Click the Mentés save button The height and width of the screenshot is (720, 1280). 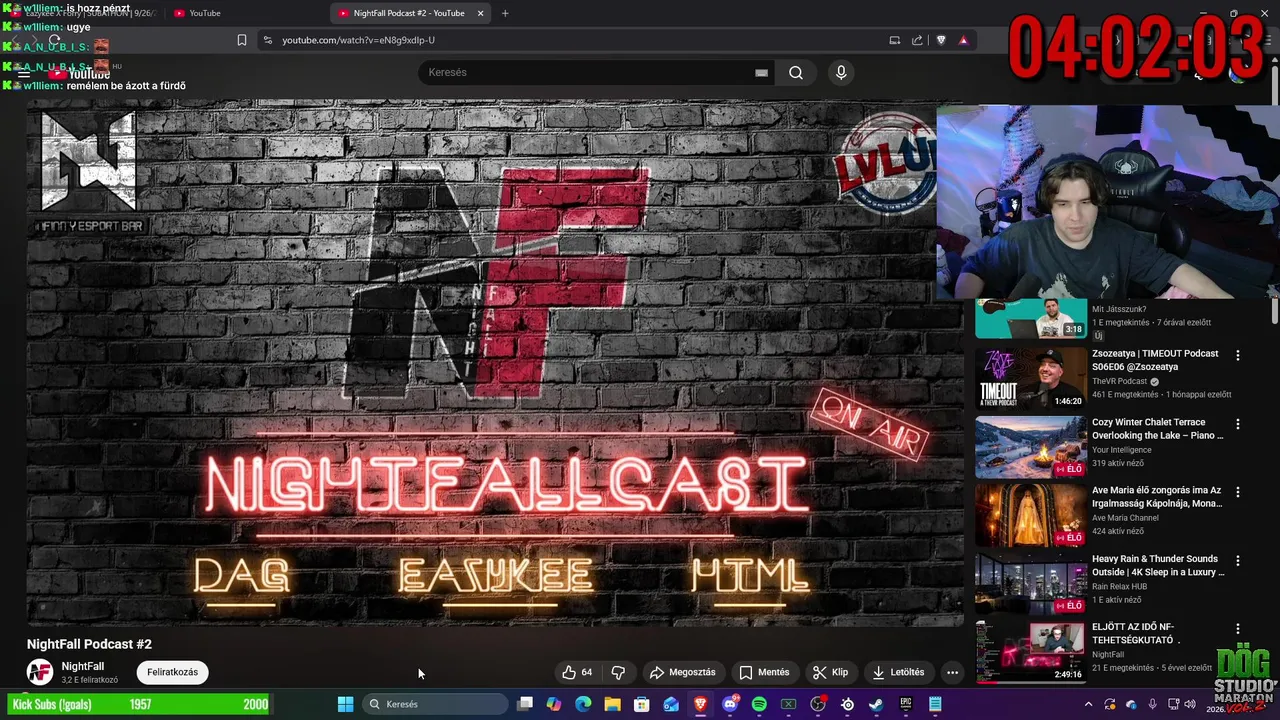764,672
